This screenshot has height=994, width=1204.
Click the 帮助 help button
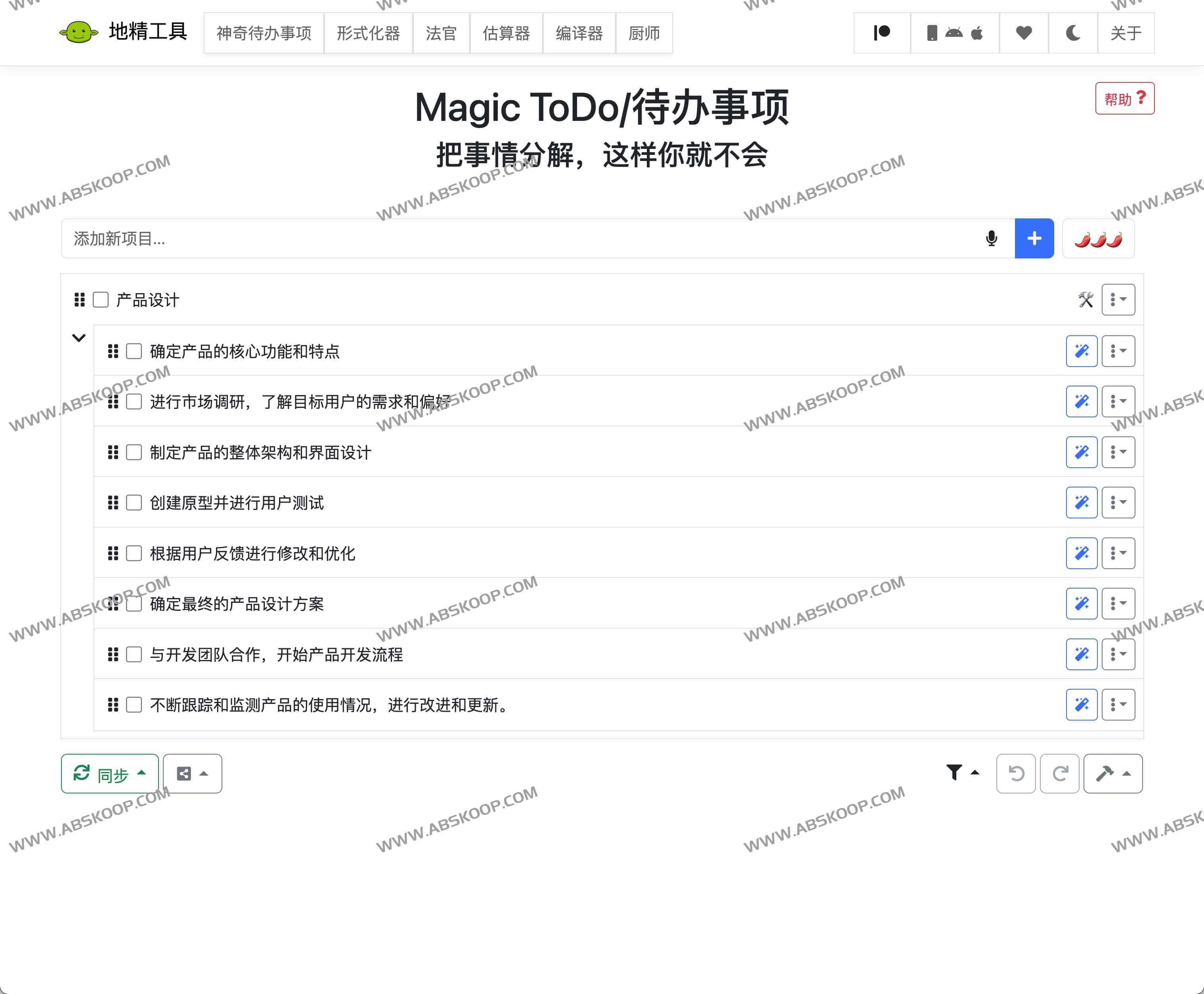click(1124, 98)
